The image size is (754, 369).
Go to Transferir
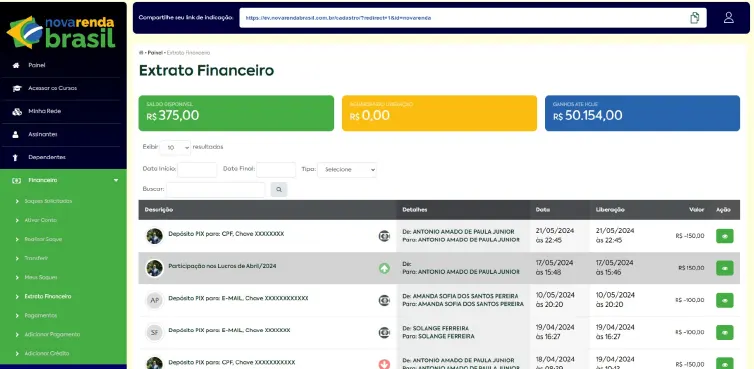36,258
